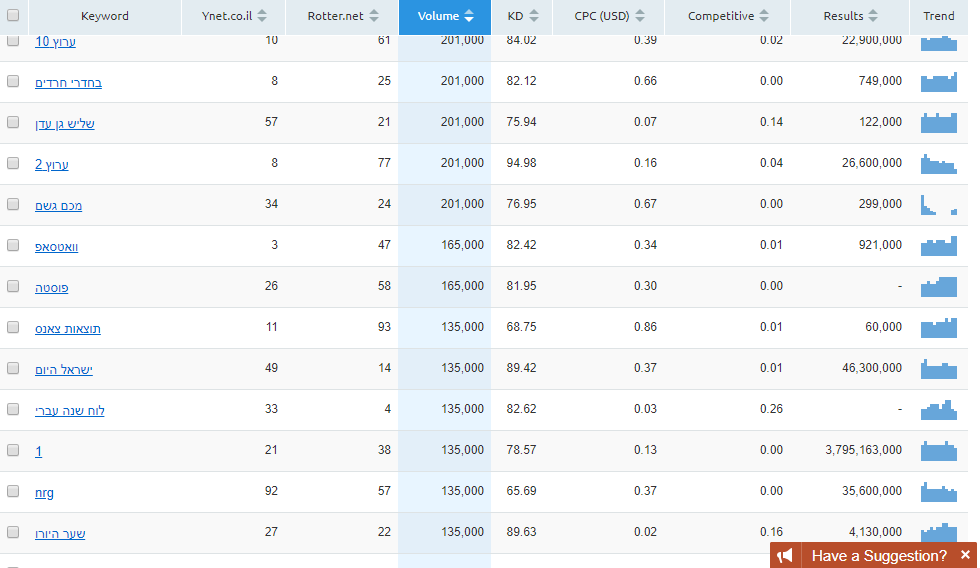Click results value 26,600,000
This screenshot has height=568, width=980.
click(x=872, y=163)
